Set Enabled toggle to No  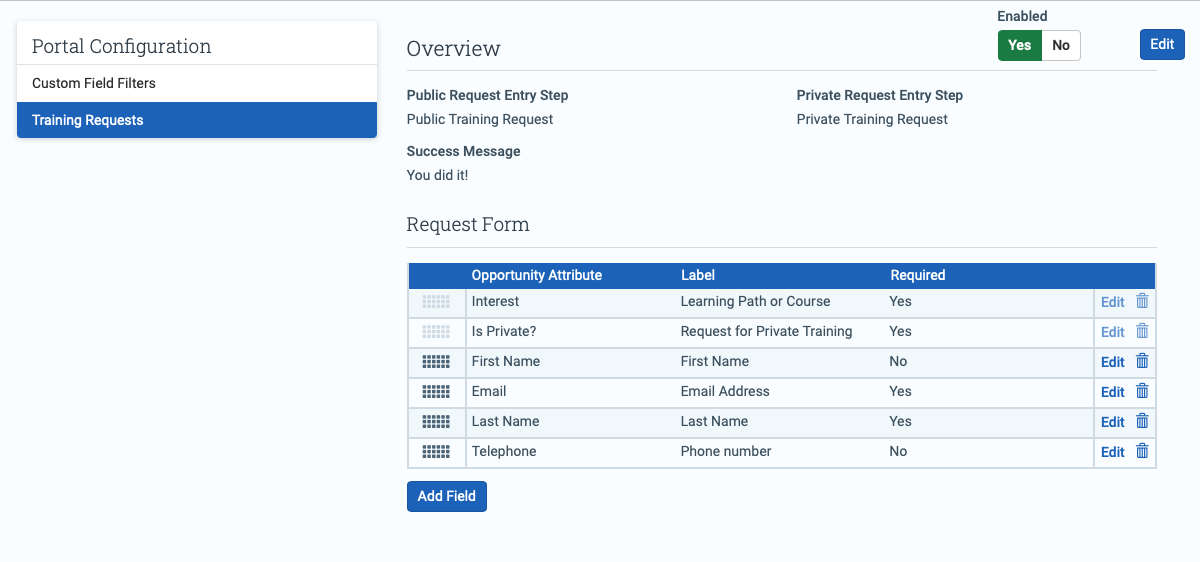[x=1061, y=45]
